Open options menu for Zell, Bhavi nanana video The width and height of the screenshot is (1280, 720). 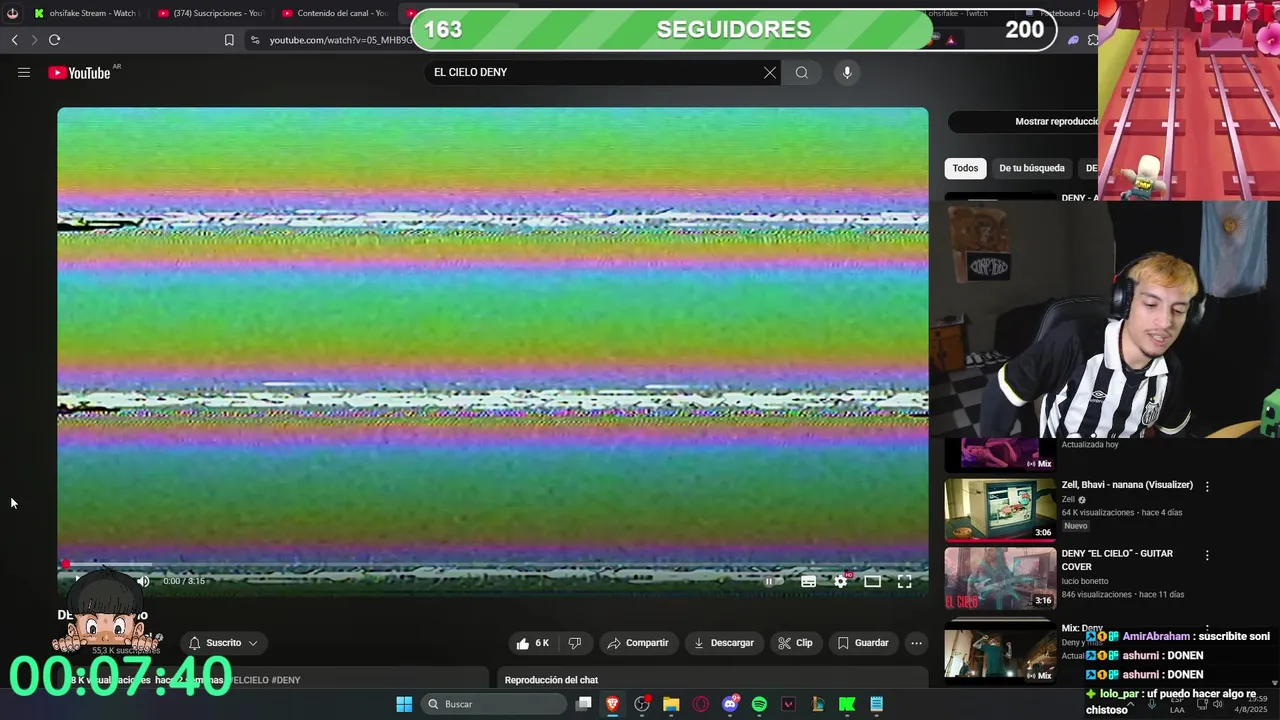pos(1207,486)
